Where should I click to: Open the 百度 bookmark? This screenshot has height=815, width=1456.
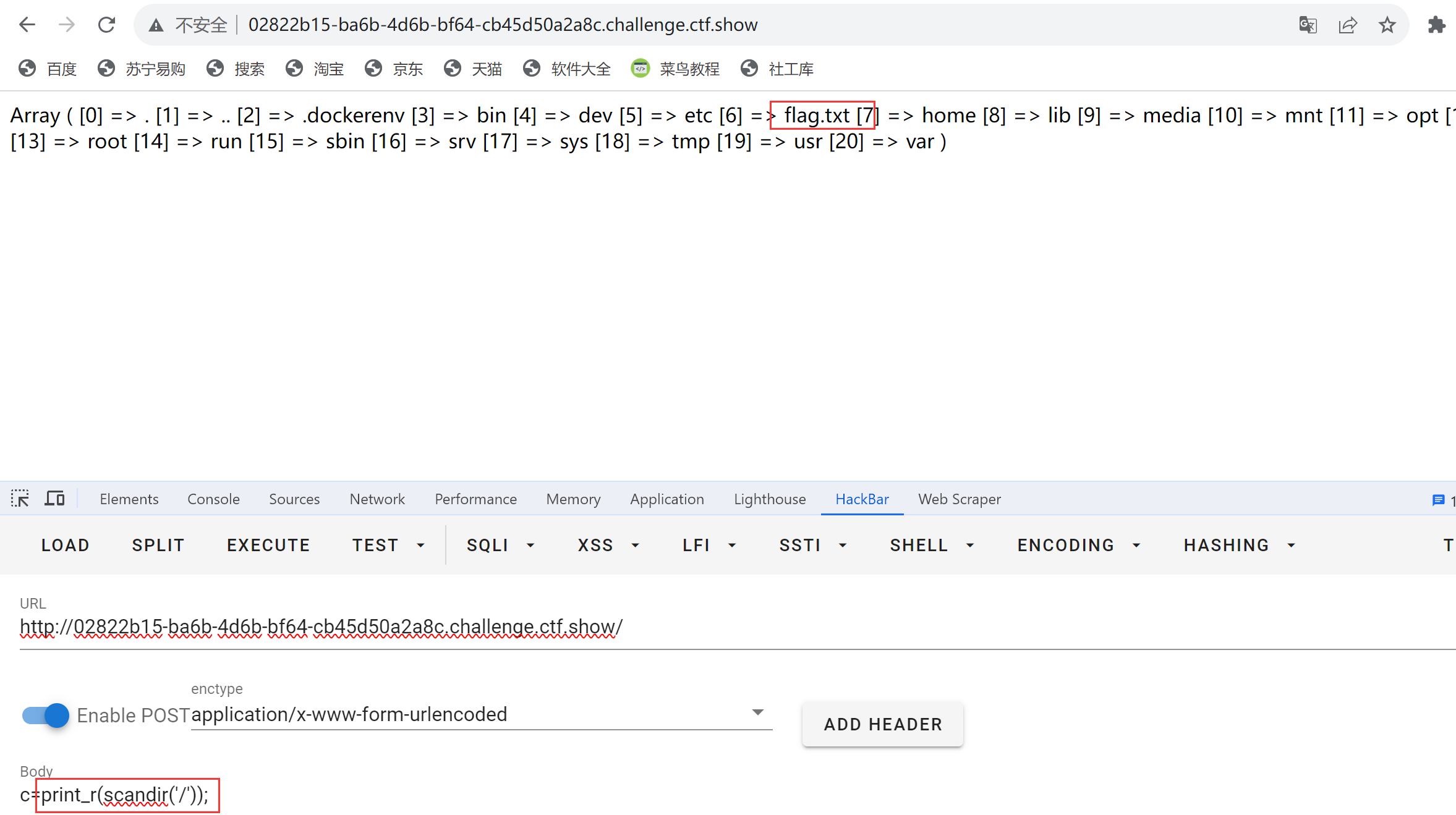click(x=48, y=69)
